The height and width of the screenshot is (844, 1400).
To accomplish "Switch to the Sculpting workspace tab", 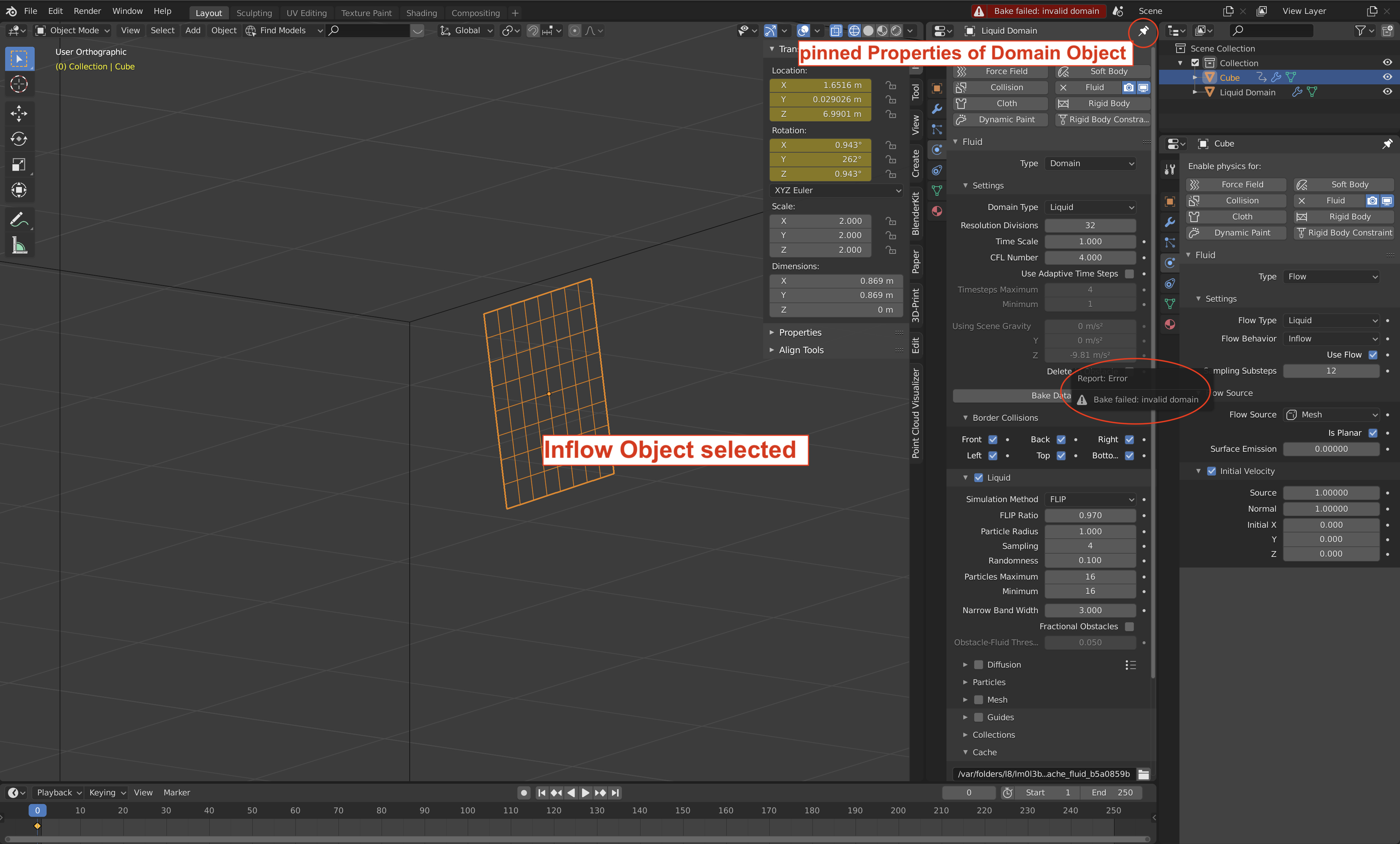I will click(x=254, y=12).
